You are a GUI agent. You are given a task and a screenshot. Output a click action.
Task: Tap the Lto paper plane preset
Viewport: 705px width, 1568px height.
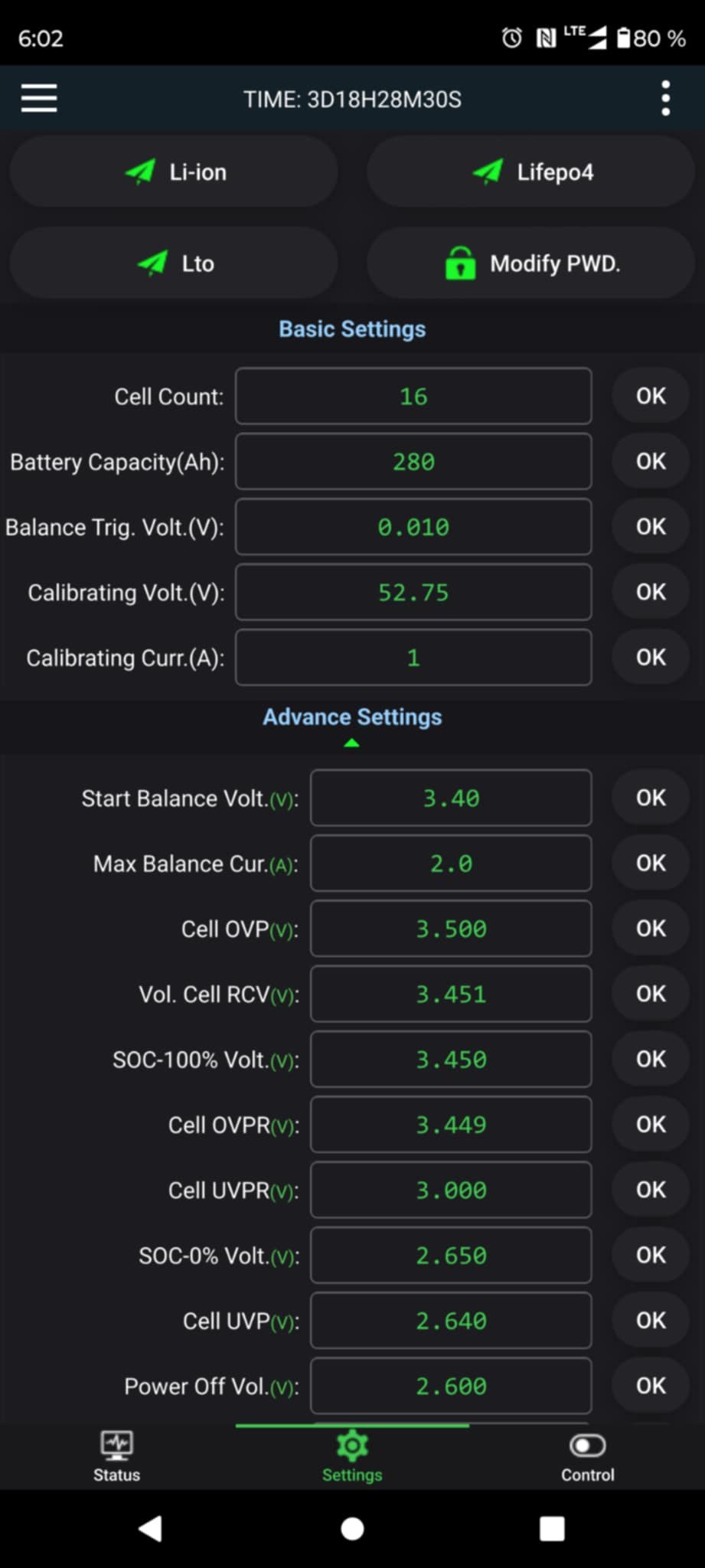point(152,263)
